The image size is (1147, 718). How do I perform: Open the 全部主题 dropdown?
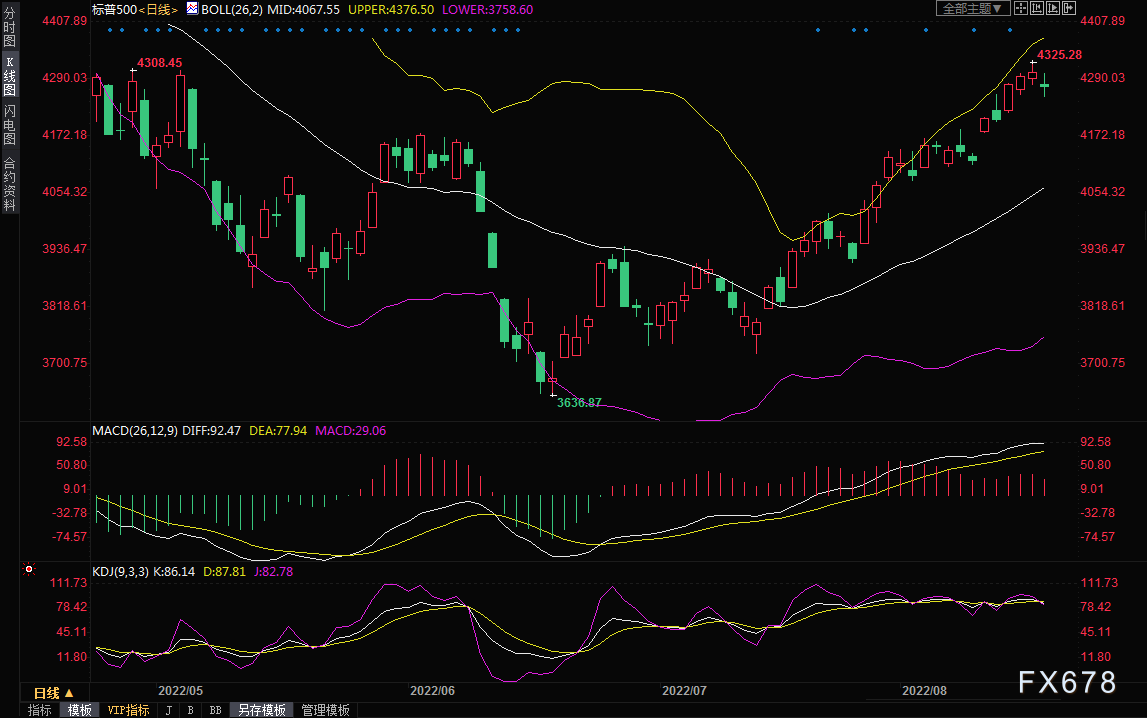tap(973, 8)
